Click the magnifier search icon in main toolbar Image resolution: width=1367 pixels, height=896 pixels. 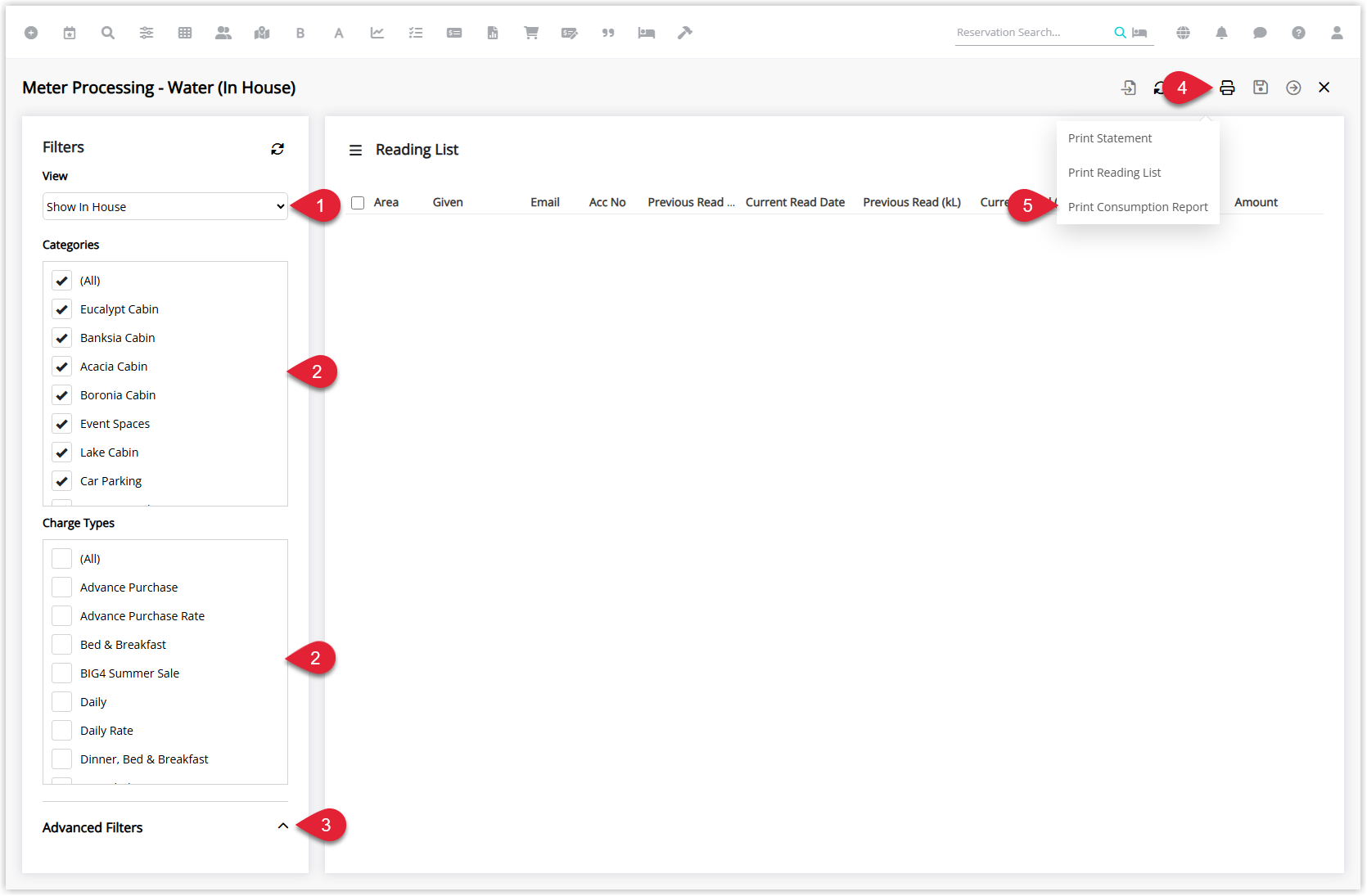(108, 33)
